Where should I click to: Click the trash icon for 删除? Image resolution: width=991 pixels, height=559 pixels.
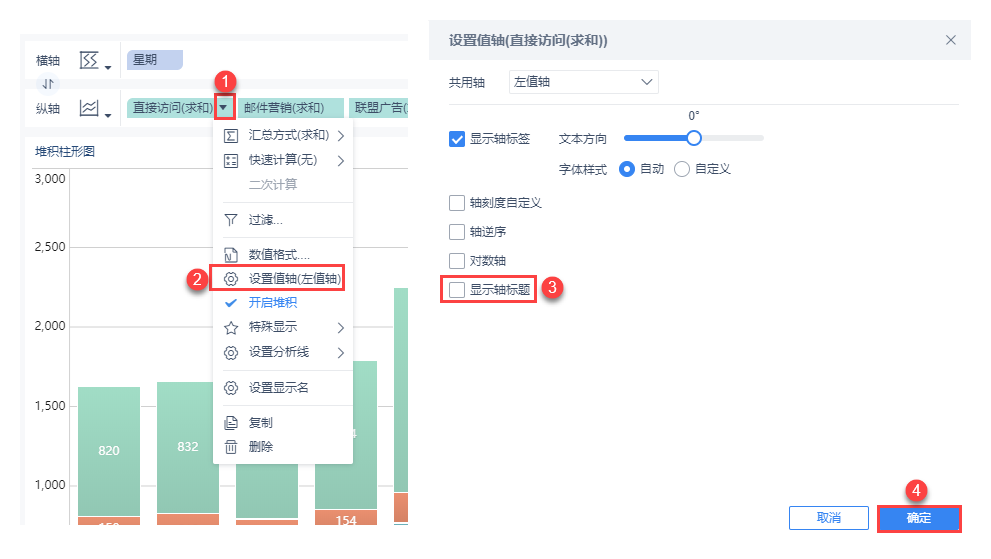click(230, 447)
